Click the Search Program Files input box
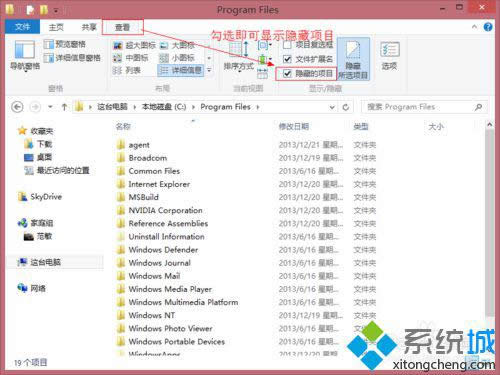This screenshot has height=375, width=500. [420, 107]
